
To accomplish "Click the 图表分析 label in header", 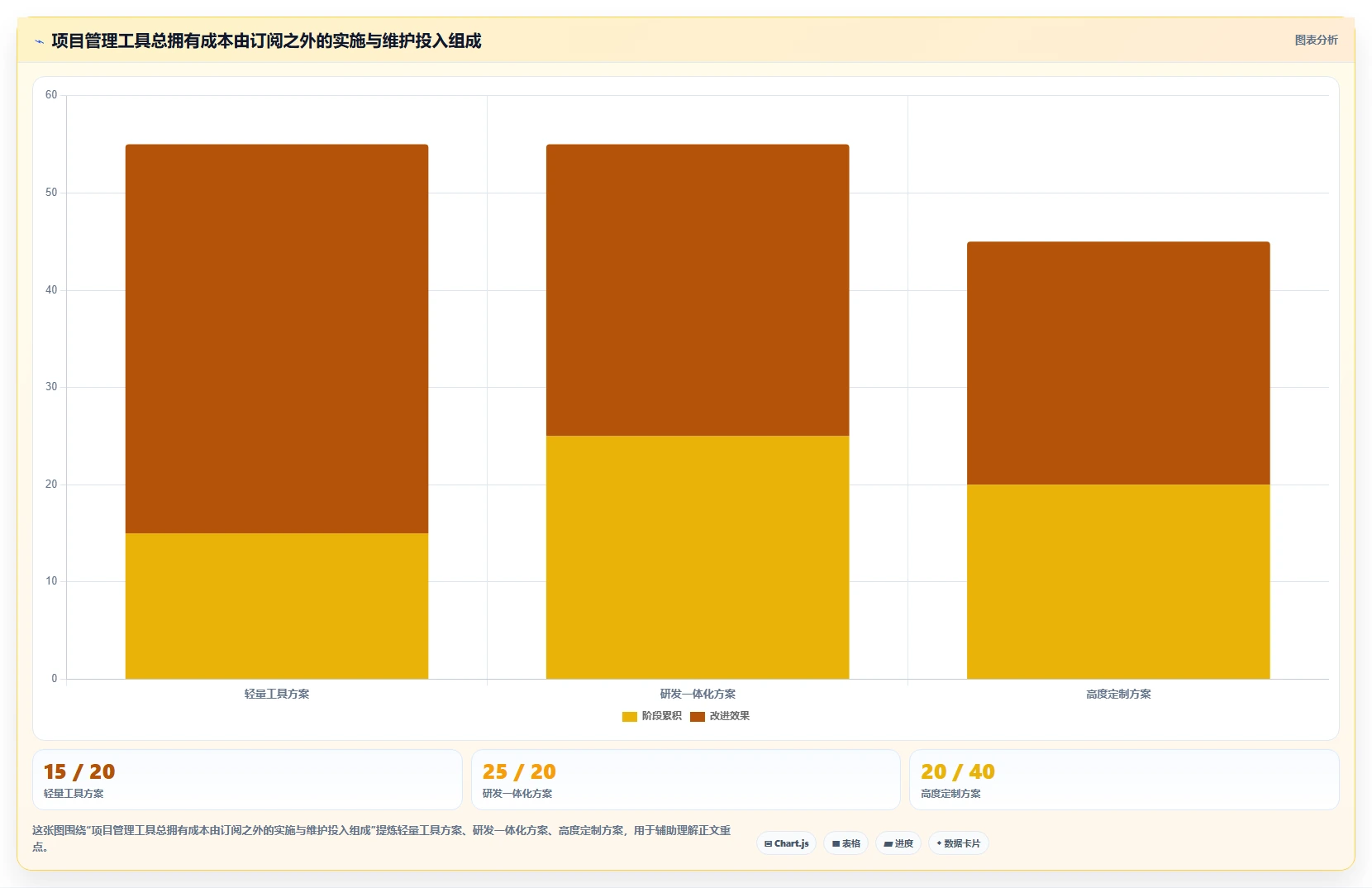I will point(1316,40).
